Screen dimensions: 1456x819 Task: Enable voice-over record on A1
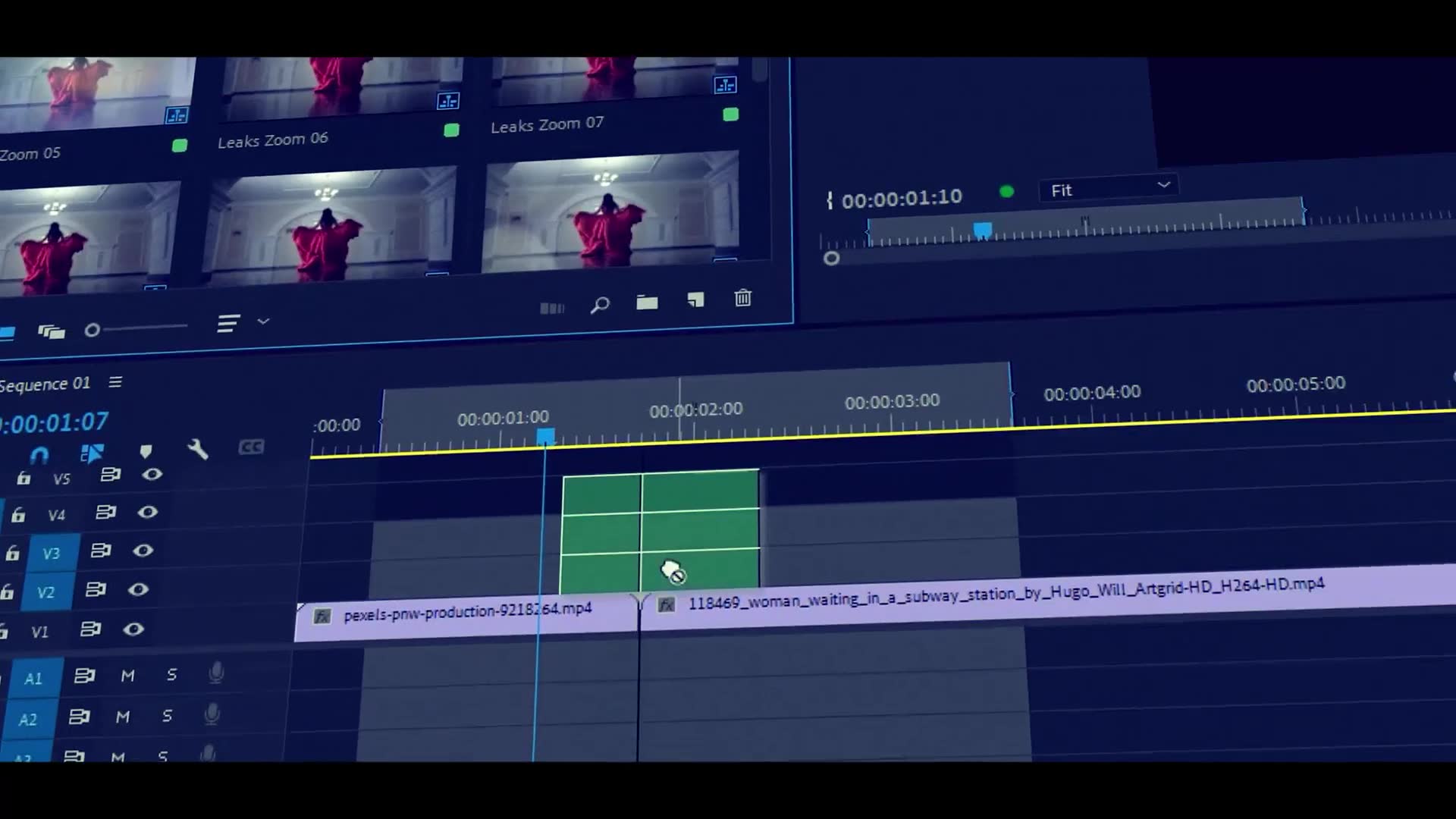click(216, 673)
